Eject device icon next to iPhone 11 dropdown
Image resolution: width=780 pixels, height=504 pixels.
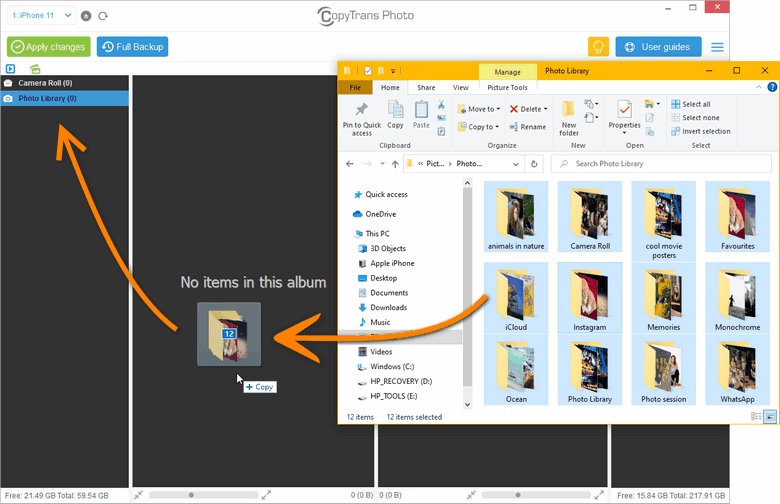tap(86, 16)
